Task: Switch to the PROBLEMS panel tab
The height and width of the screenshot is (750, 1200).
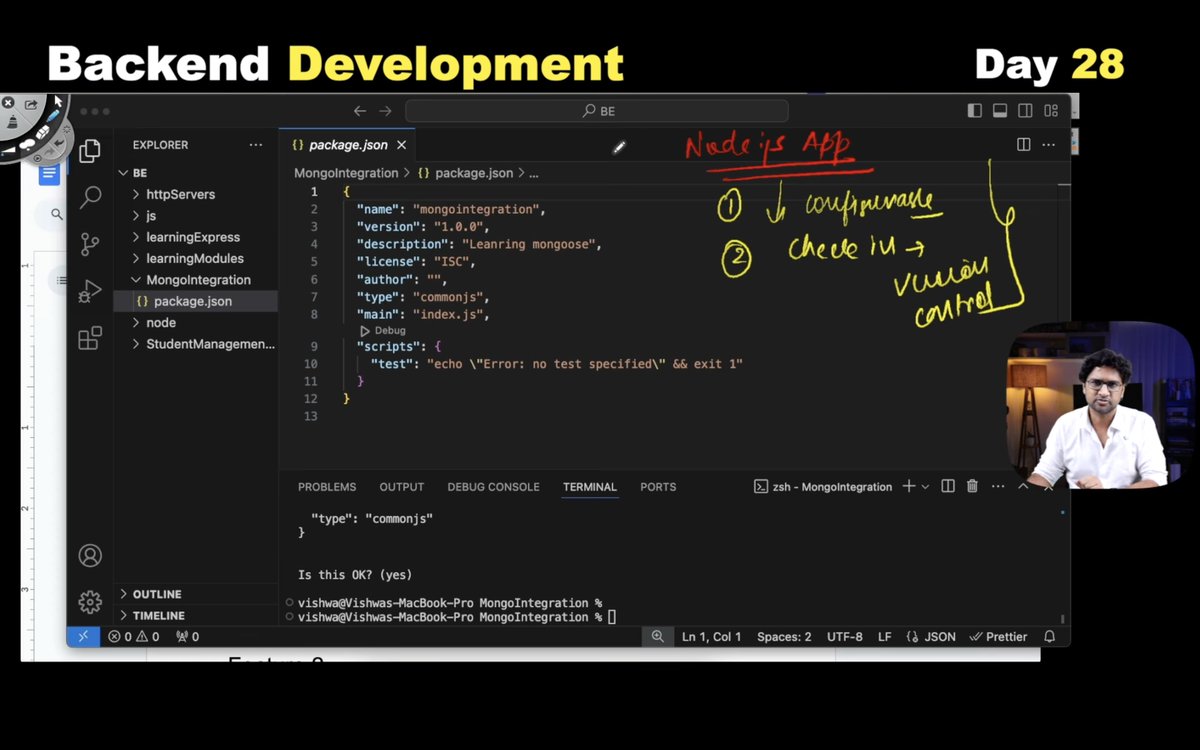Action: 327,487
